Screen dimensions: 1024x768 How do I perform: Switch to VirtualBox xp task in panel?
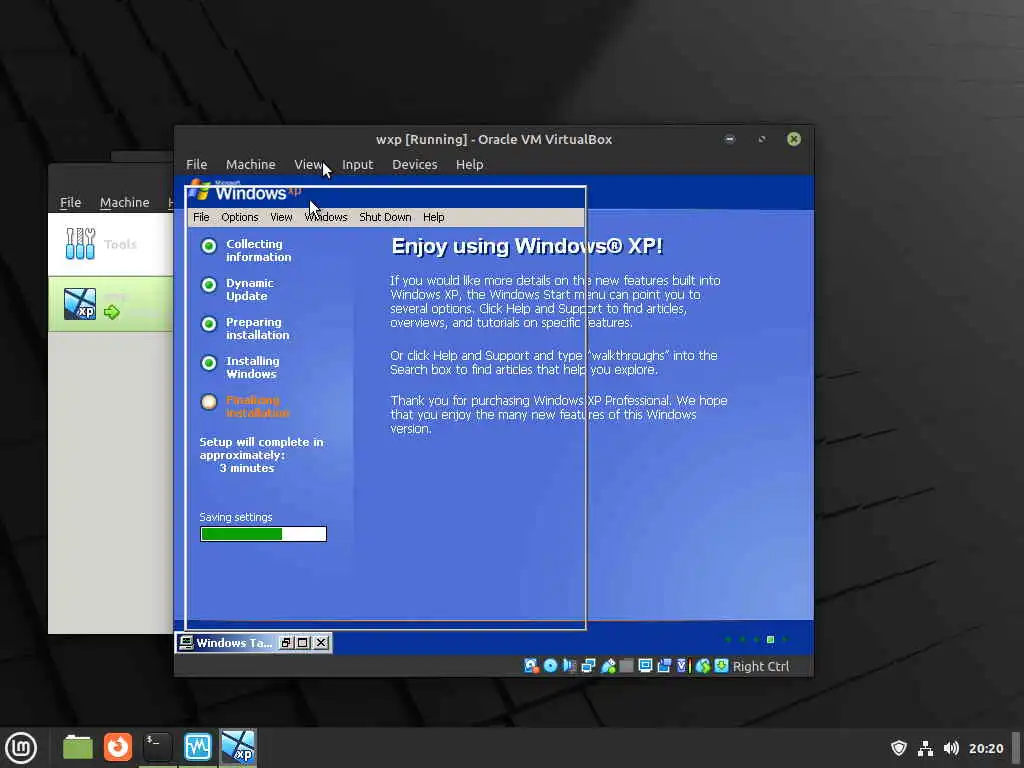click(238, 747)
